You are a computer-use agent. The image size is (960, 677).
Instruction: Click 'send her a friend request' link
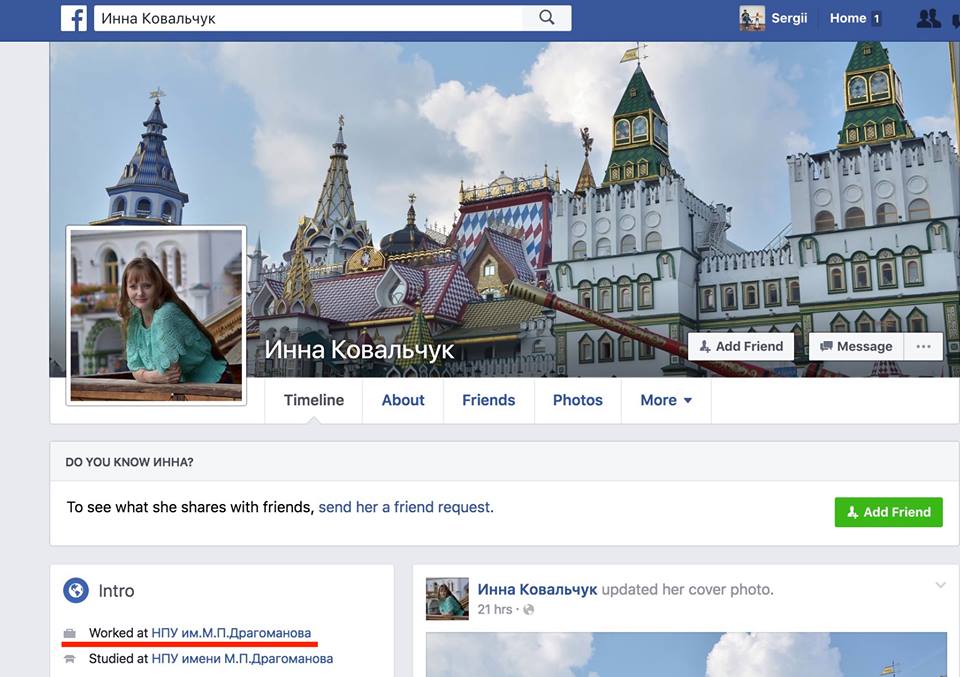tap(406, 507)
